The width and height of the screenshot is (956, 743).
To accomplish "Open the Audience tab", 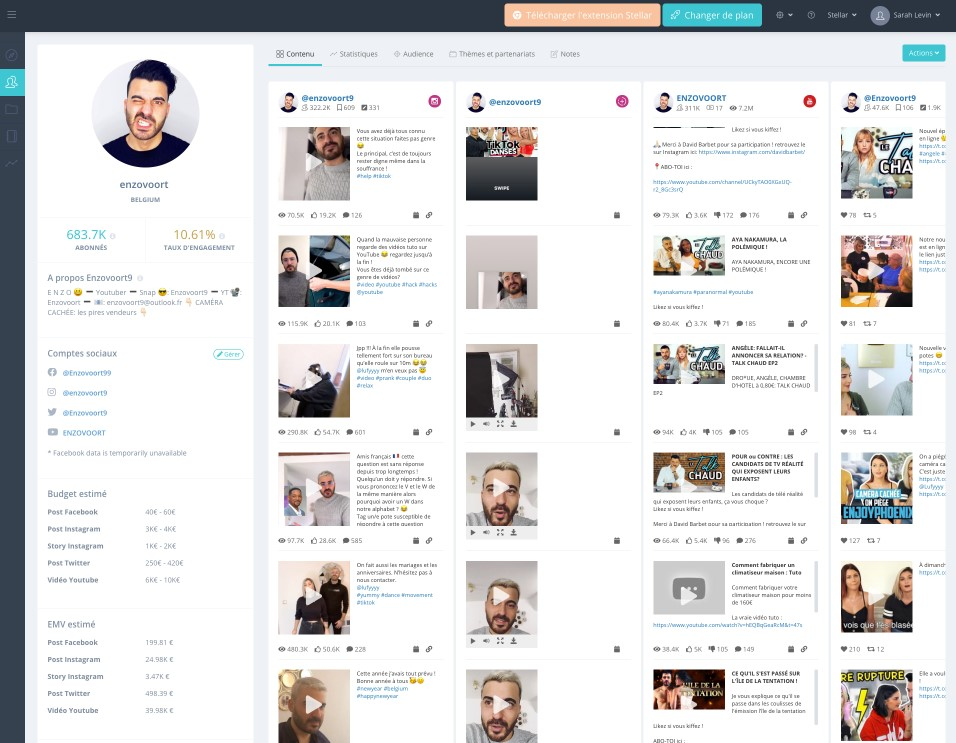I will (x=413, y=54).
